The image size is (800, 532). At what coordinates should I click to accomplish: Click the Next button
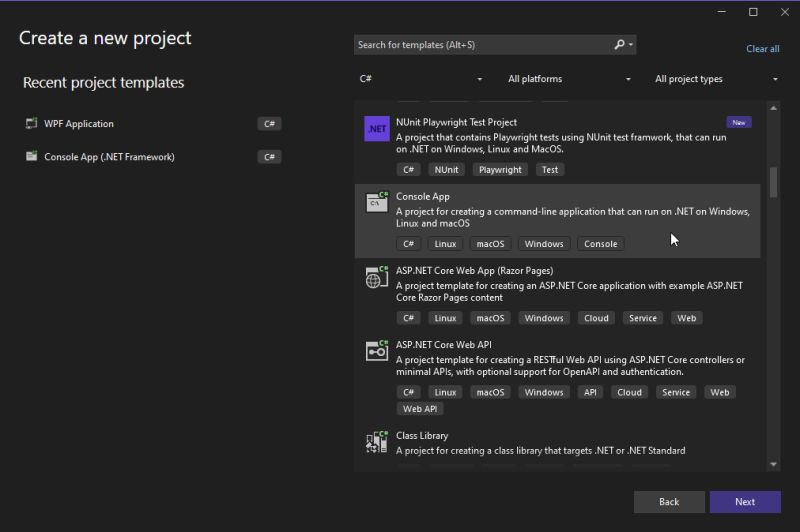pos(745,502)
